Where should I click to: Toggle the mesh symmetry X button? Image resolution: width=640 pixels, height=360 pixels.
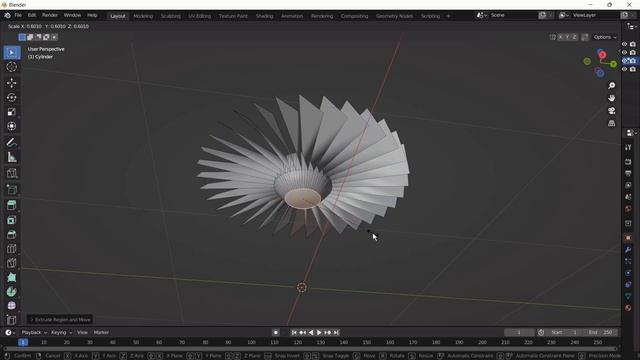click(560, 37)
